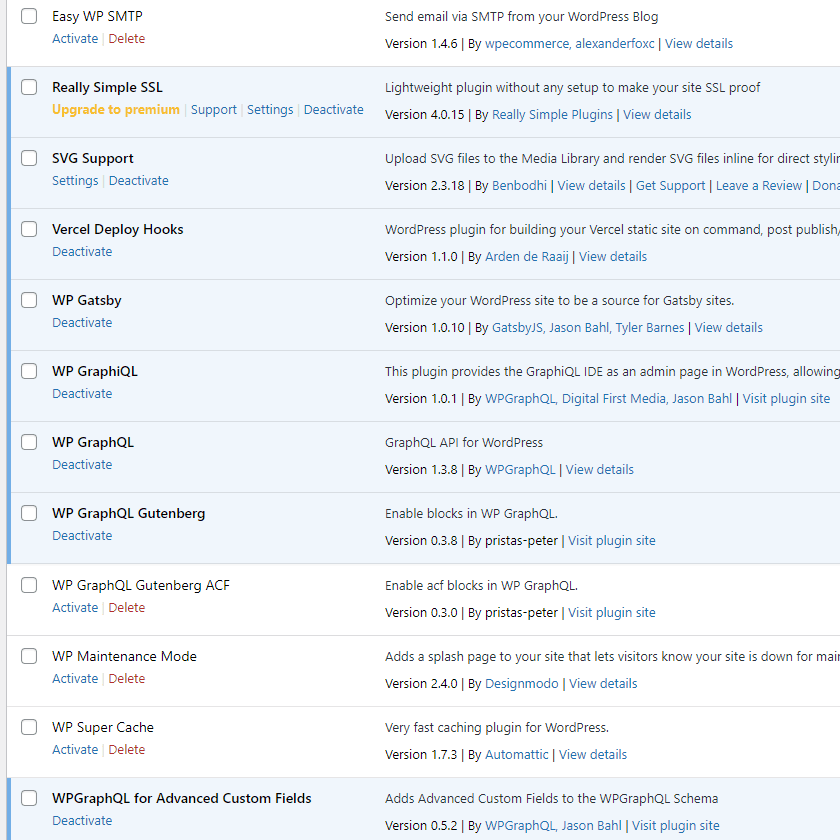Tick the WP Gatsby checkbox
The height and width of the screenshot is (840, 840).
(x=29, y=300)
